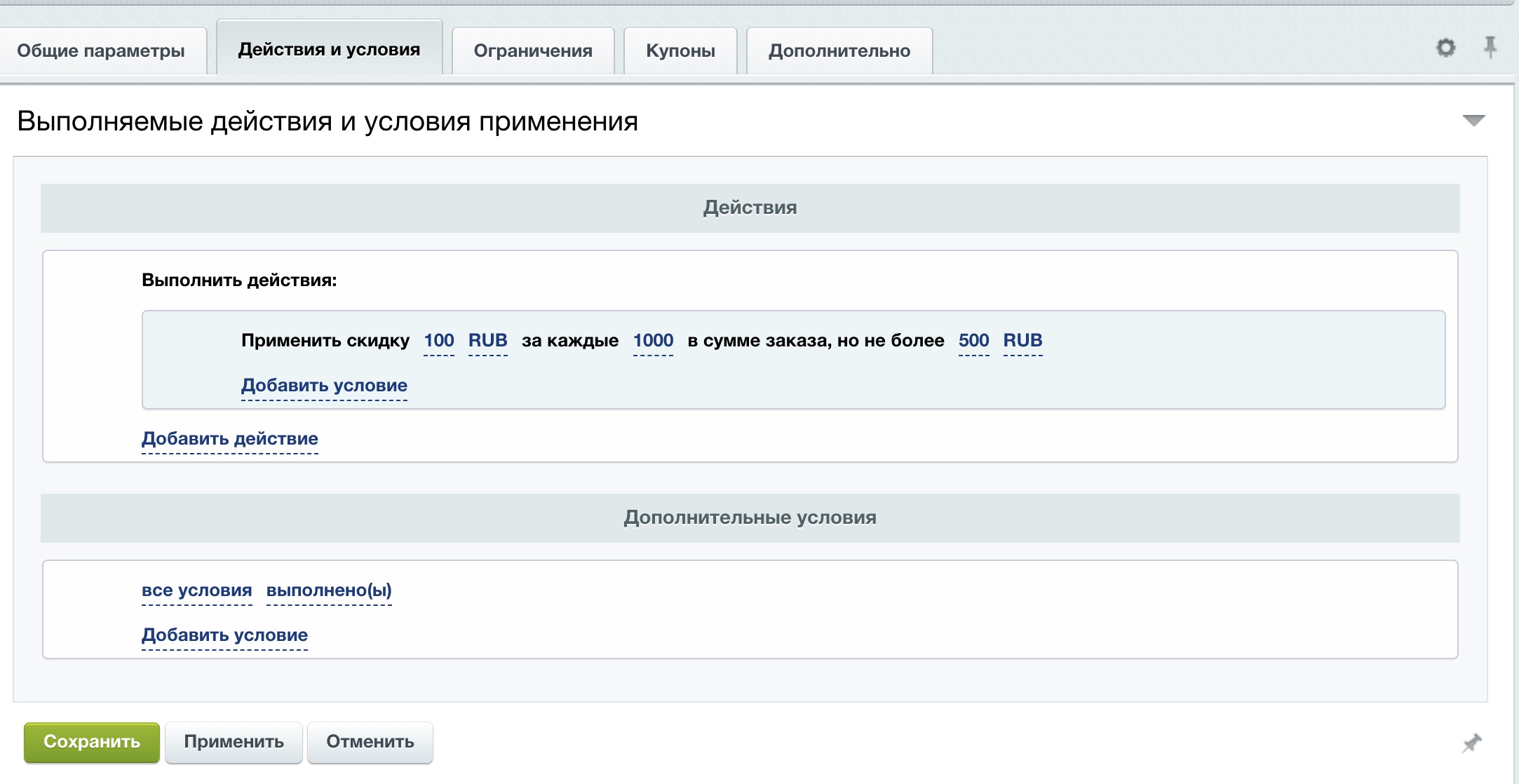This screenshot has height=784, width=1519.
Task: Select the Действия и условия tab
Action: coord(329,50)
